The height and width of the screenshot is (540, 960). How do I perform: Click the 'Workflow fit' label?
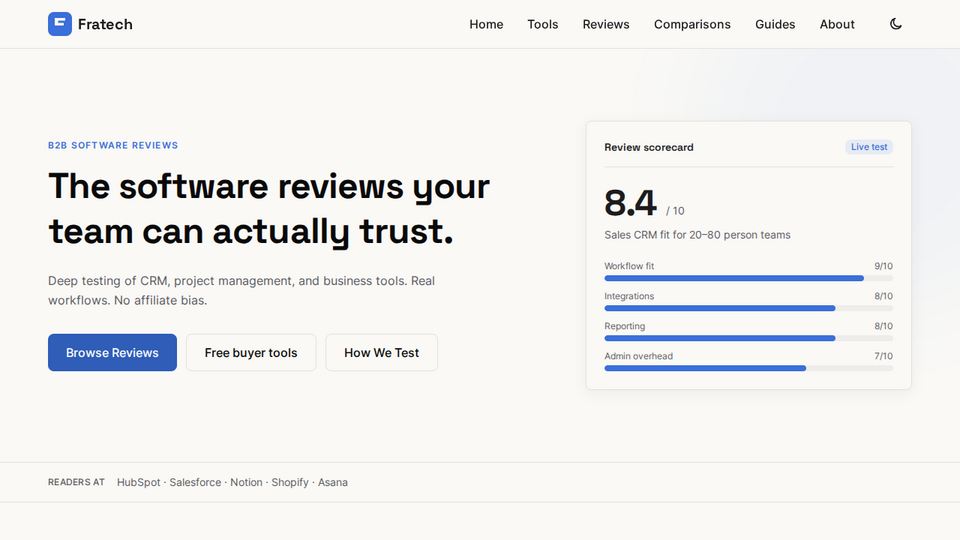pyautogui.click(x=629, y=266)
